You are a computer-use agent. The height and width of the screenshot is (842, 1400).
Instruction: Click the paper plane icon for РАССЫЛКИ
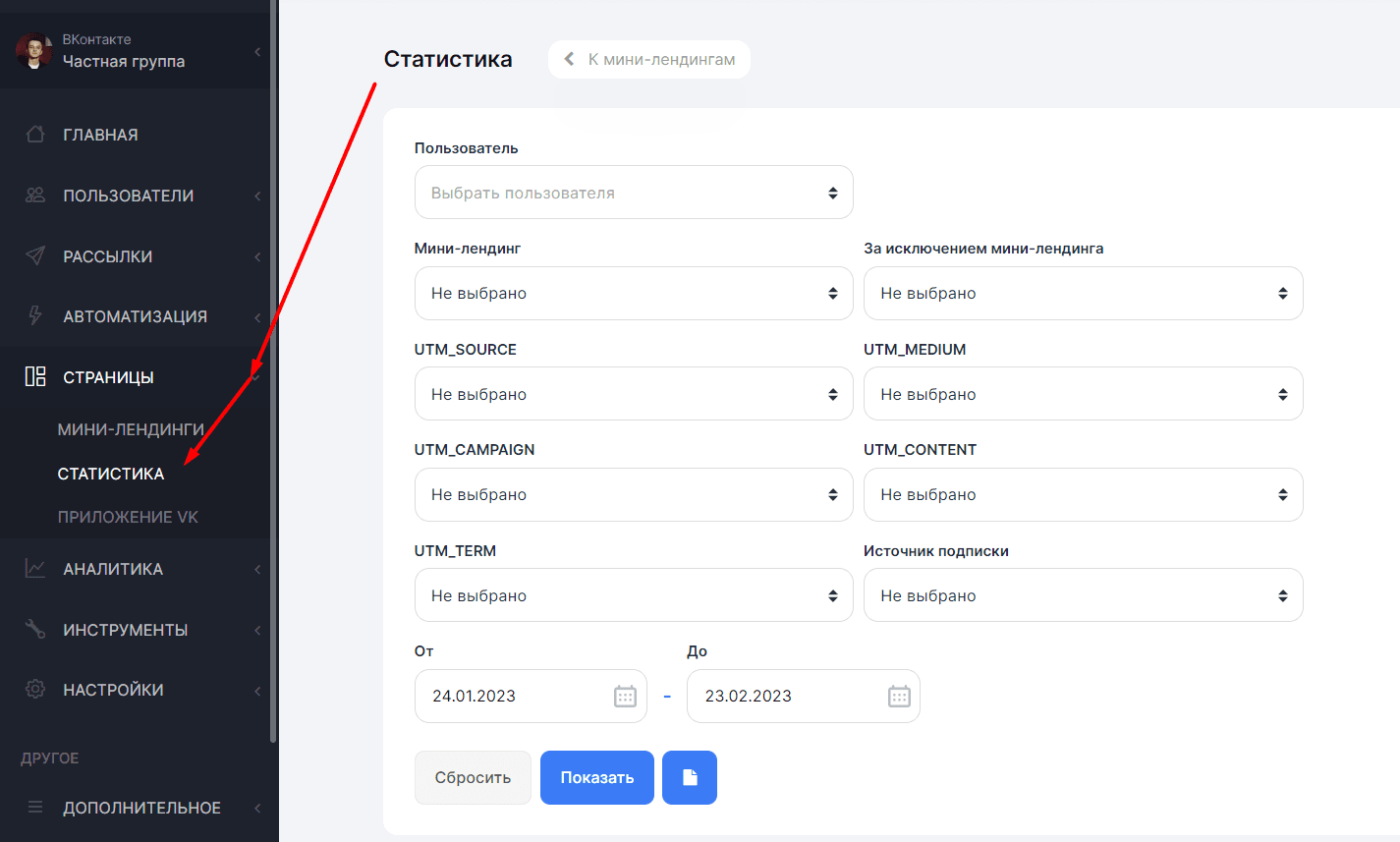35,256
